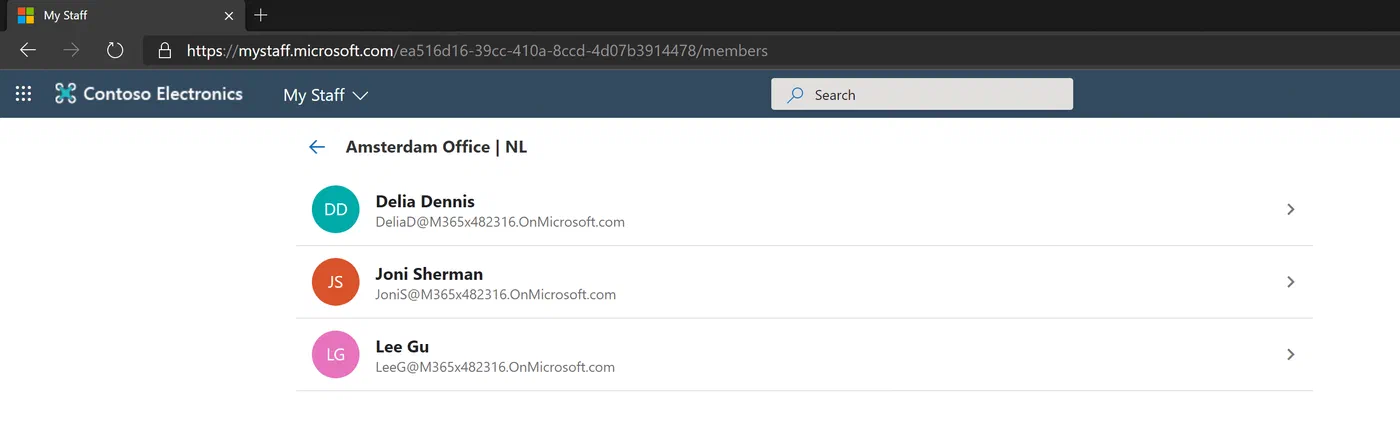The image size is (1400, 427).
Task: Click the magnifier icon in Search box
Action: (796, 95)
